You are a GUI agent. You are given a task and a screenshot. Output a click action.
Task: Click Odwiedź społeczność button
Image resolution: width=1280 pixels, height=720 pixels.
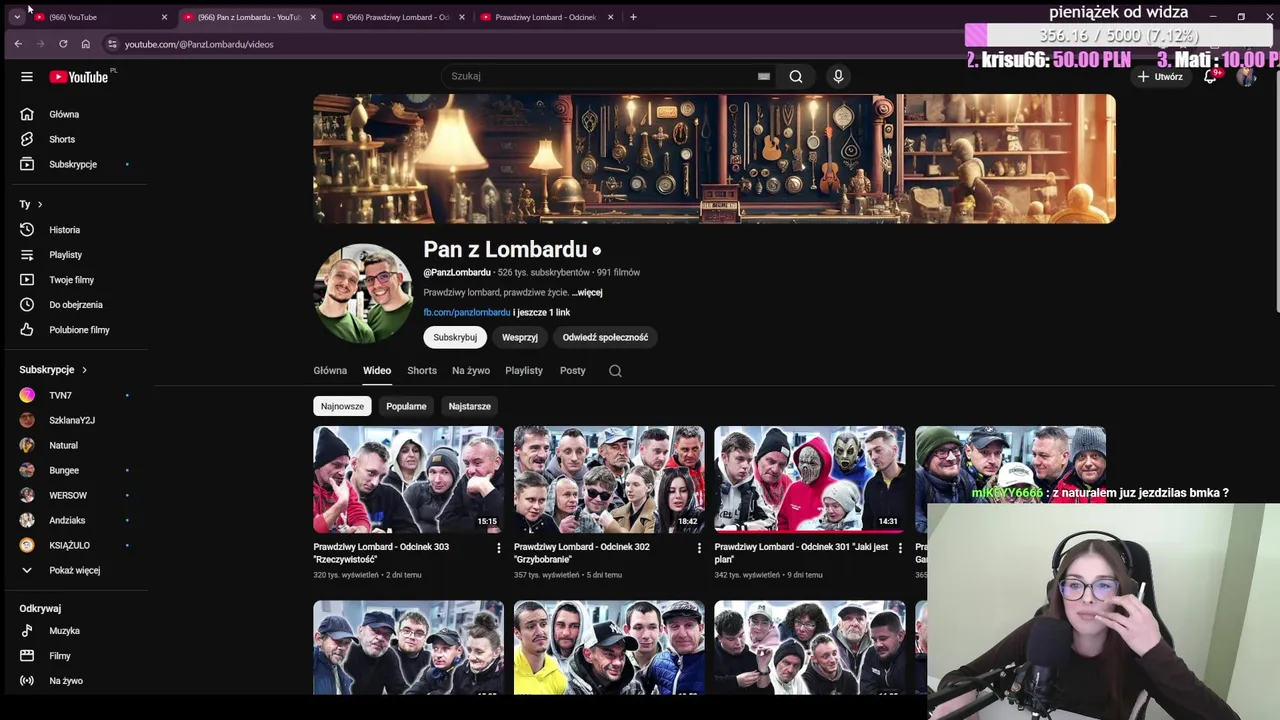[x=605, y=337]
